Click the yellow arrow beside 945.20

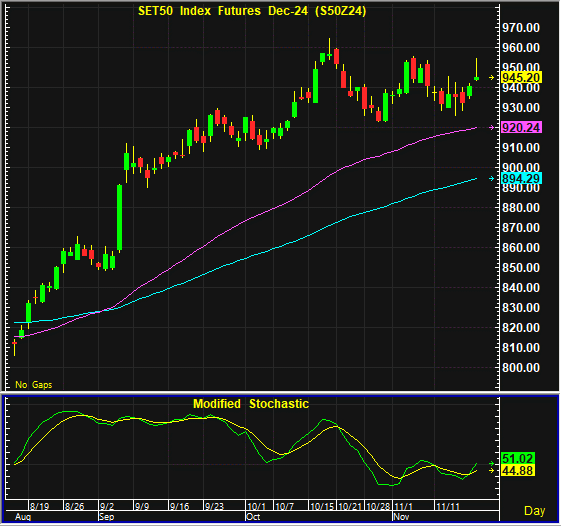click(492, 78)
